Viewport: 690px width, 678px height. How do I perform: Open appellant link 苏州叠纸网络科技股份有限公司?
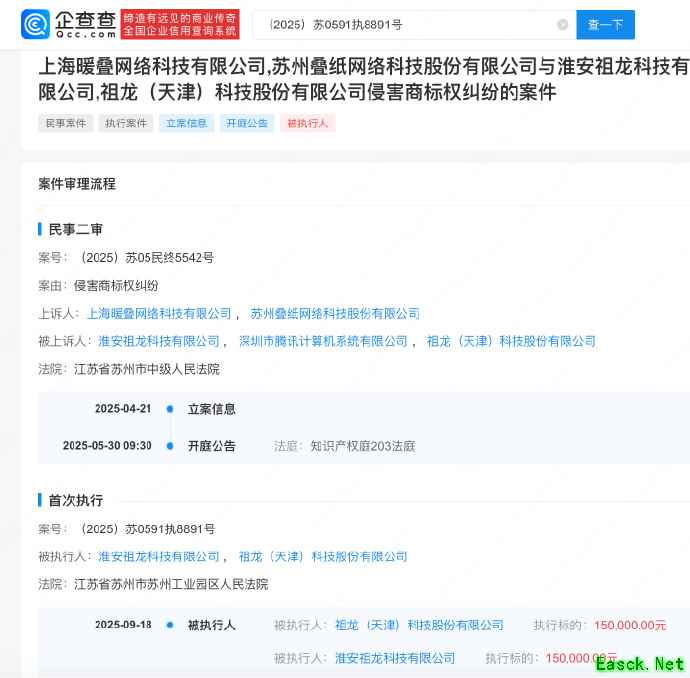335,314
